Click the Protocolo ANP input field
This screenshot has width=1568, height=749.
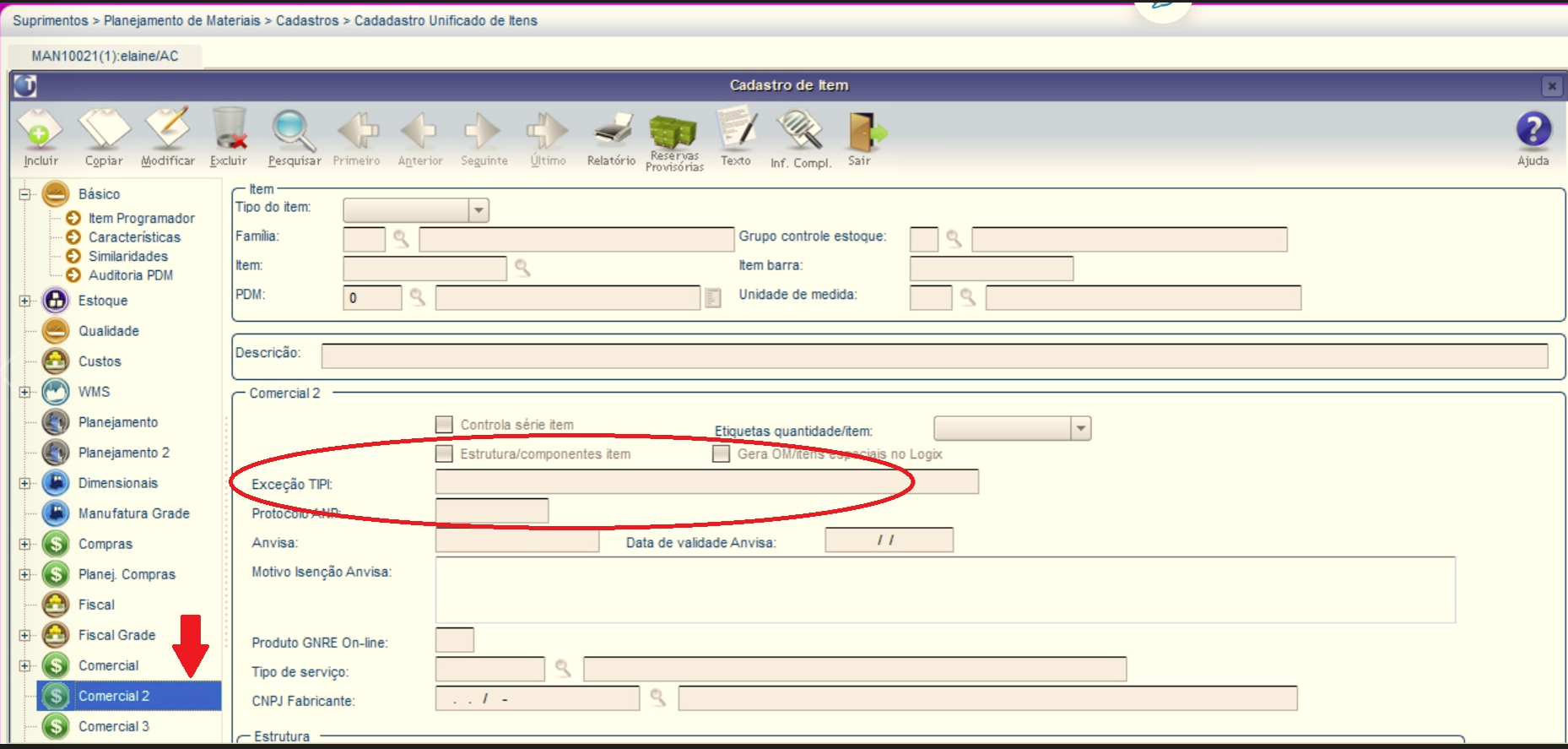click(492, 511)
